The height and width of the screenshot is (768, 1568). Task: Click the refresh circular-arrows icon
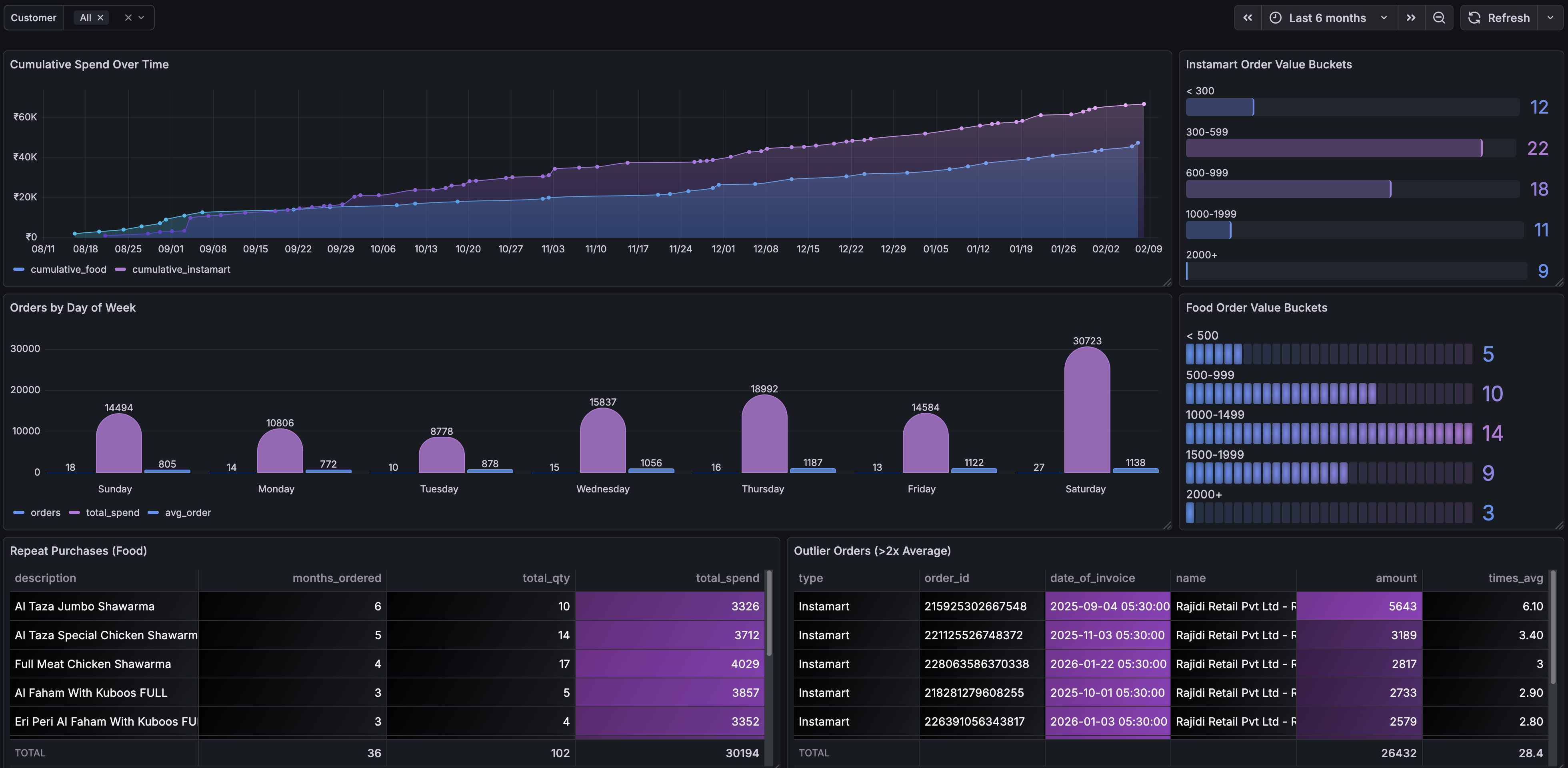coord(1474,18)
